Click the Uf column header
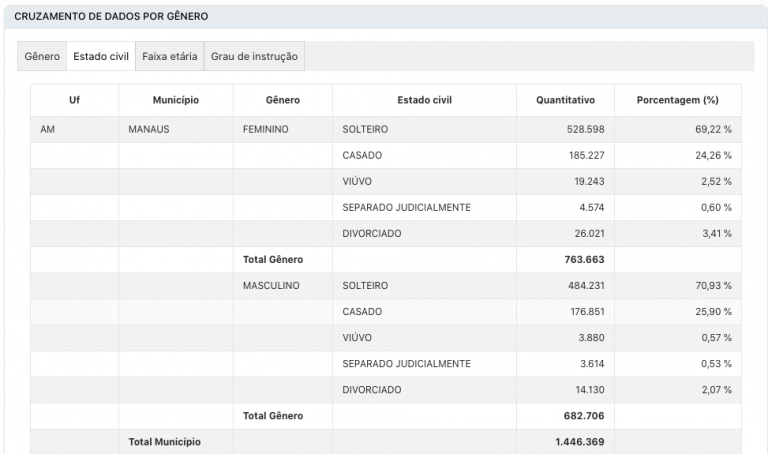Screen dimensions: 768x454 74,100
